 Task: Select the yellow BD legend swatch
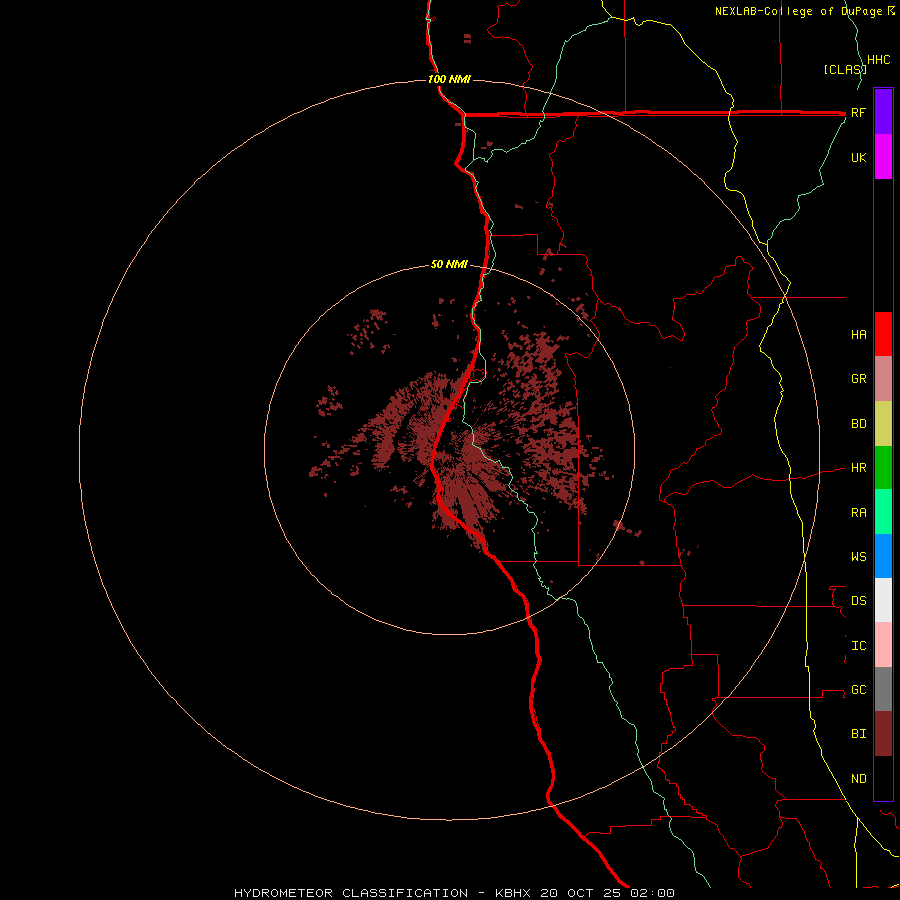pos(883,424)
